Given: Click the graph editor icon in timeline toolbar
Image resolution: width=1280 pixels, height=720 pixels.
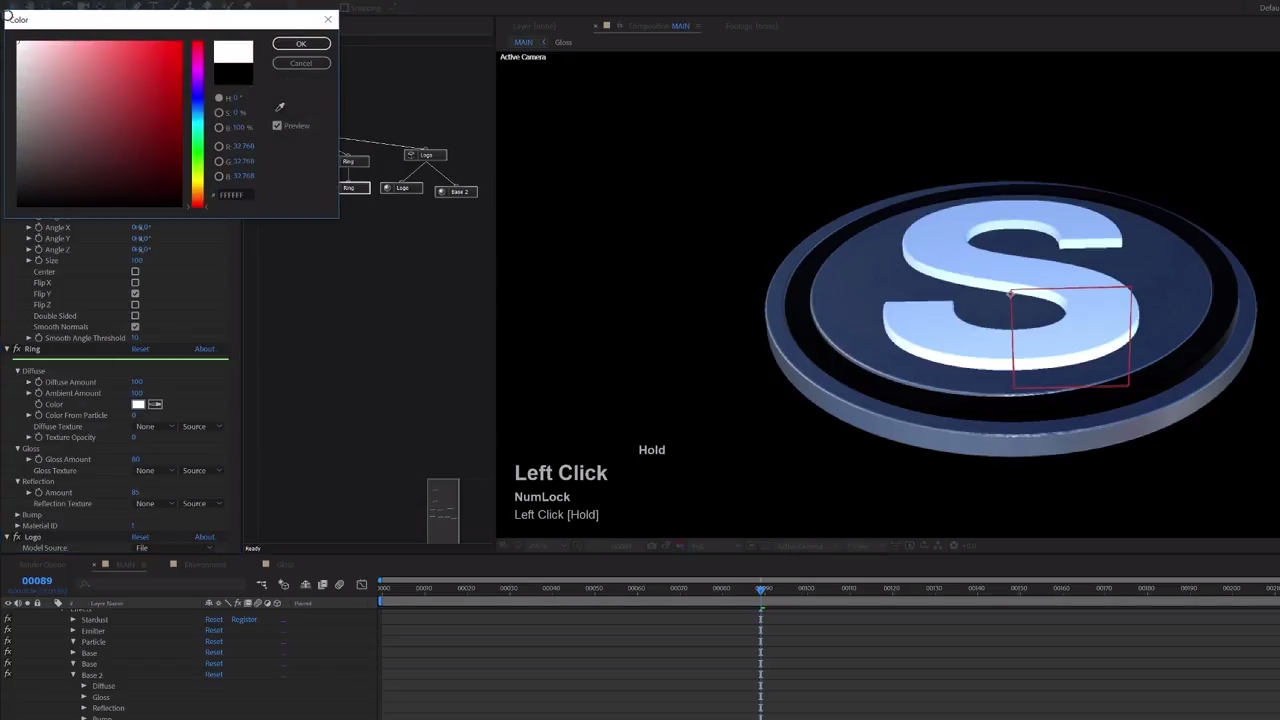Looking at the screenshot, I should click(x=361, y=585).
